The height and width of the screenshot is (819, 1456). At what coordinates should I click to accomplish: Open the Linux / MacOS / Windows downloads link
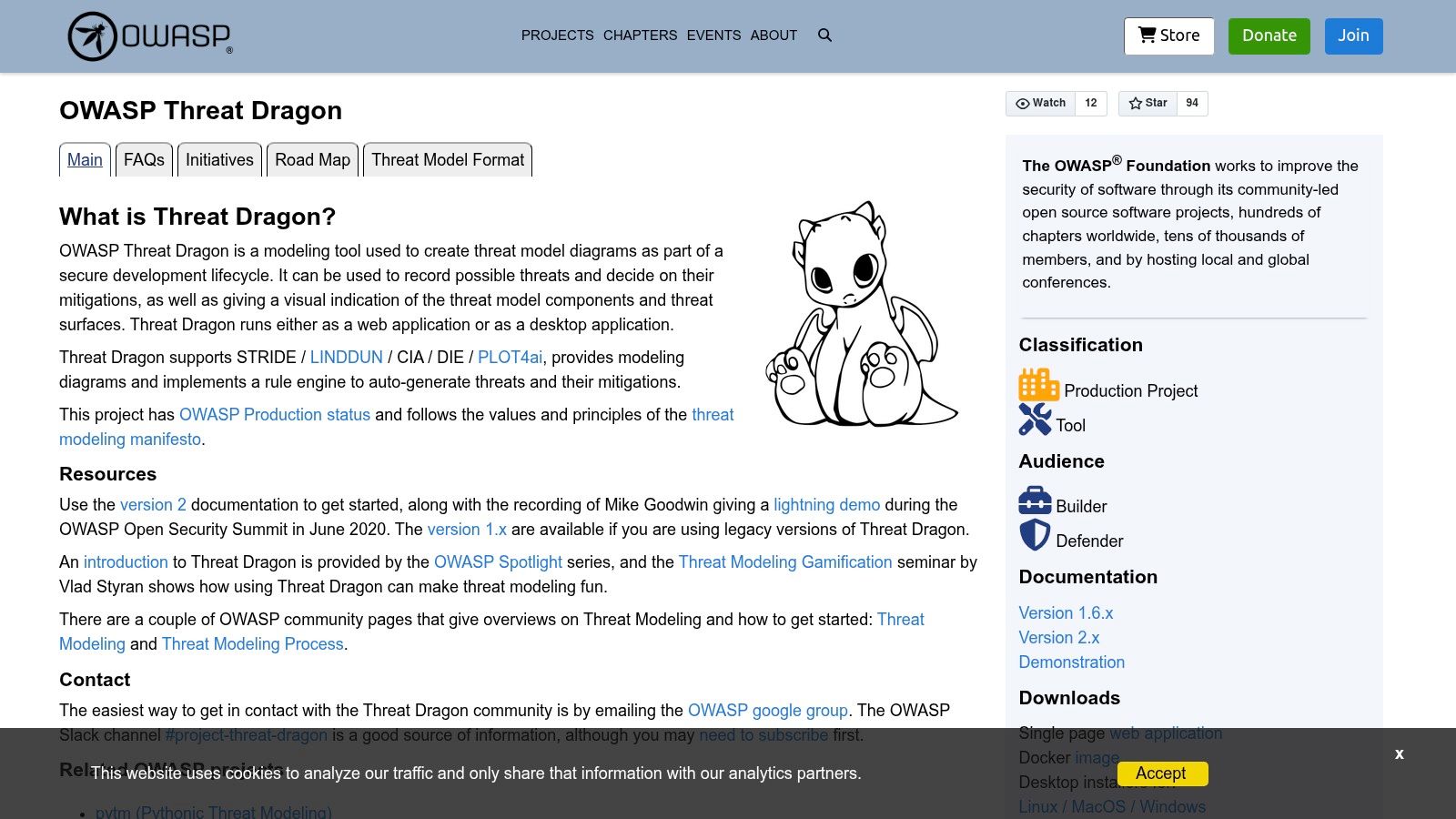point(1112,807)
